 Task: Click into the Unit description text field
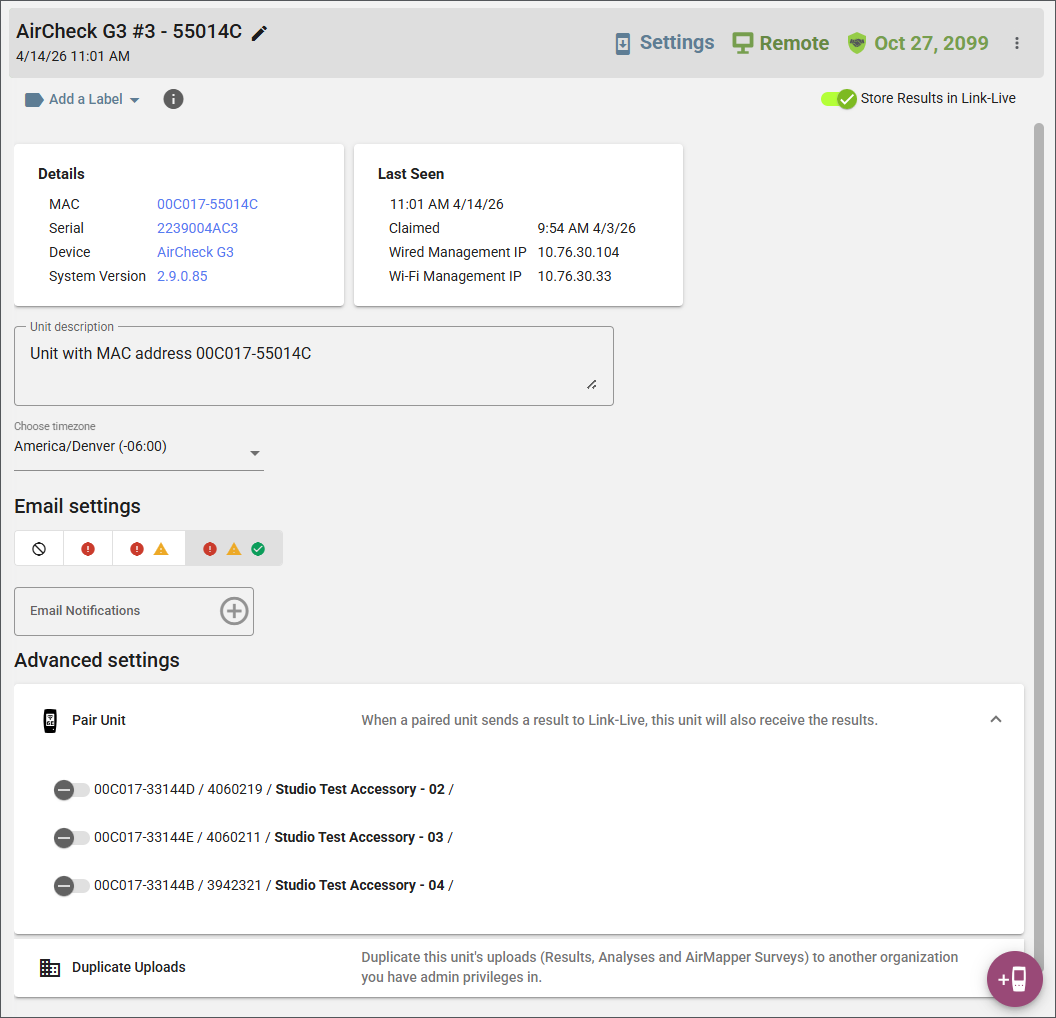click(x=314, y=366)
